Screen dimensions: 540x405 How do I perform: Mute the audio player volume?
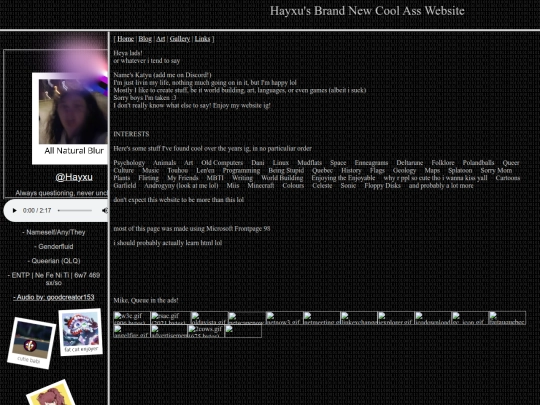(x=105, y=210)
